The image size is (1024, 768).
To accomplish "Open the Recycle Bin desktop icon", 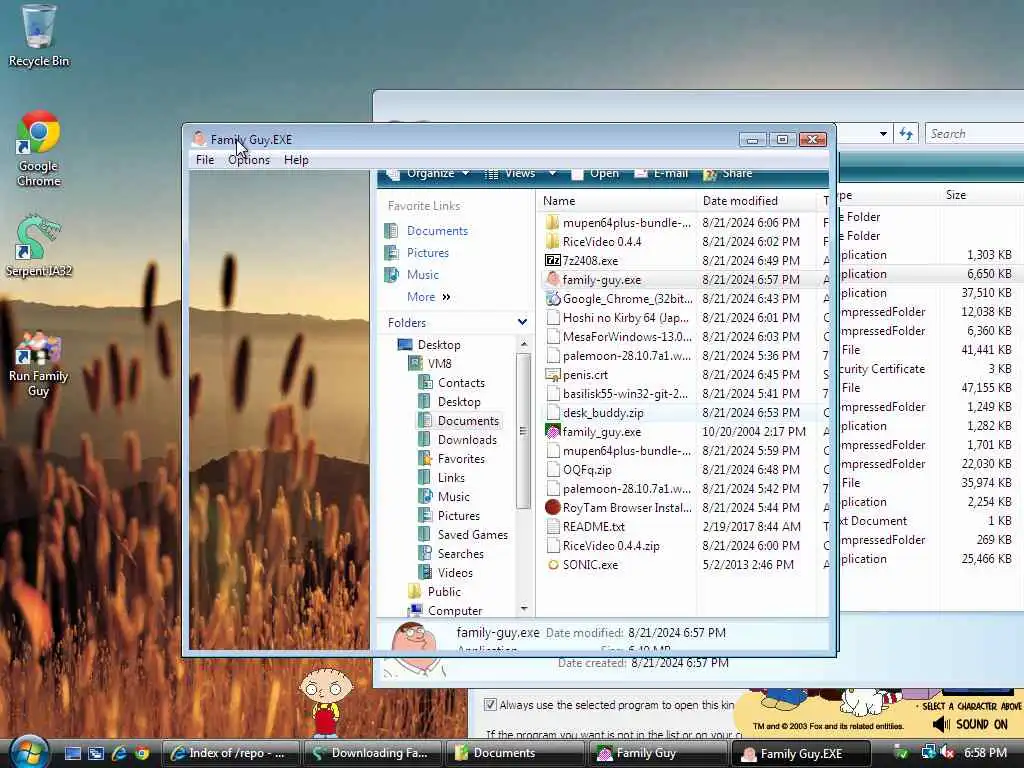I will pos(38,36).
